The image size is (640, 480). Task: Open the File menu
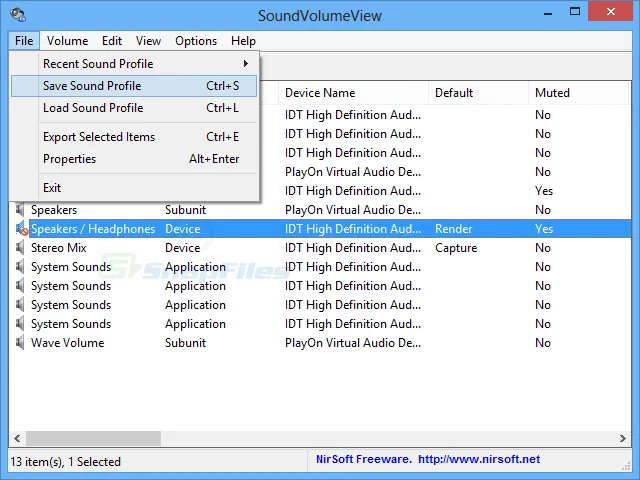pyautogui.click(x=24, y=41)
